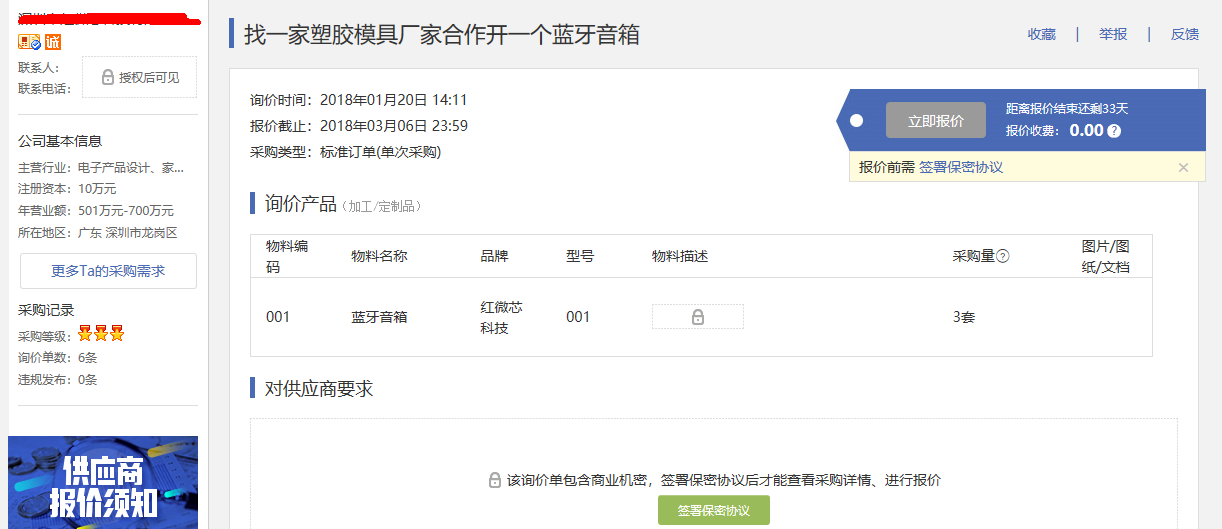Click 蓝牙音箱 in 物料名称 column
This screenshot has height=529, width=1222.
pyautogui.click(x=379, y=317)
